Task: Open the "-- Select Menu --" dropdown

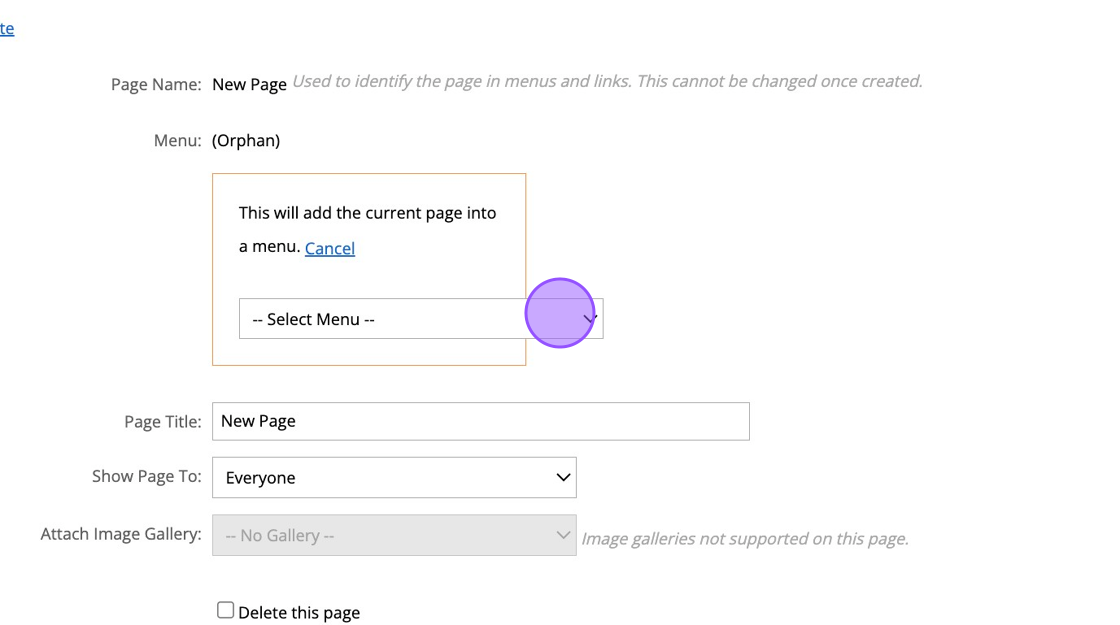Action: click(400, 319)
